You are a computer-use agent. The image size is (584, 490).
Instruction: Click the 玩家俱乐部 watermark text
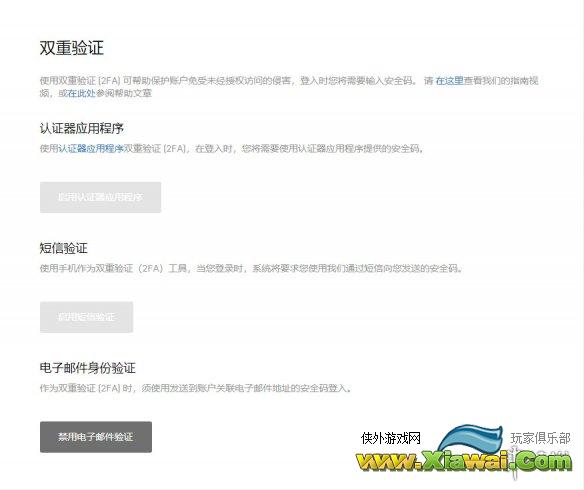[x=540, y=438]
